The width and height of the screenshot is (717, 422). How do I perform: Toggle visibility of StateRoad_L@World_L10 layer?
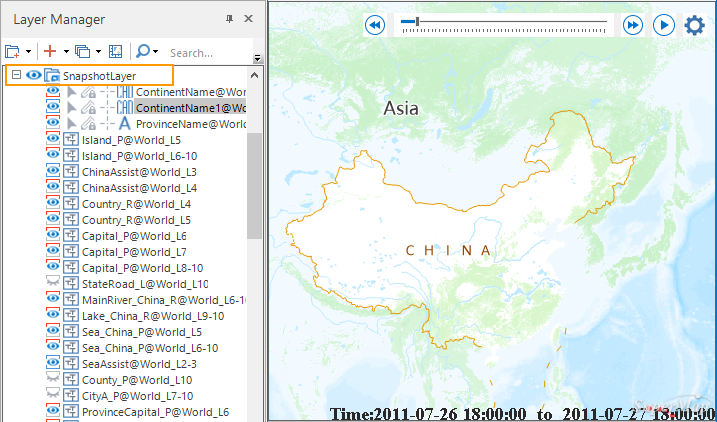click(54, 283)
